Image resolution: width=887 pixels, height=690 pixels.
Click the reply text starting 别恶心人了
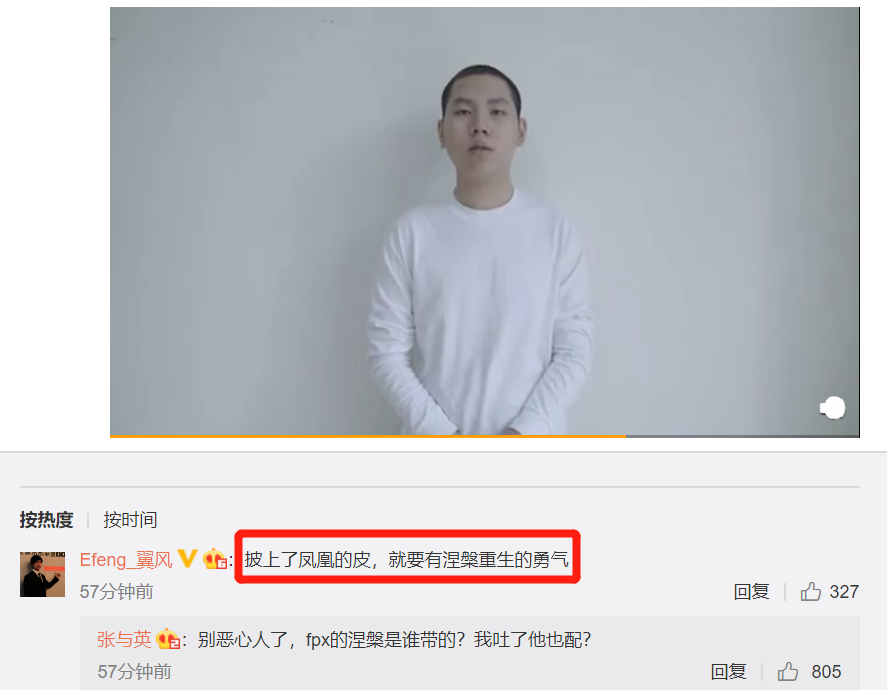pyautogui.click(x=394, y=640)
